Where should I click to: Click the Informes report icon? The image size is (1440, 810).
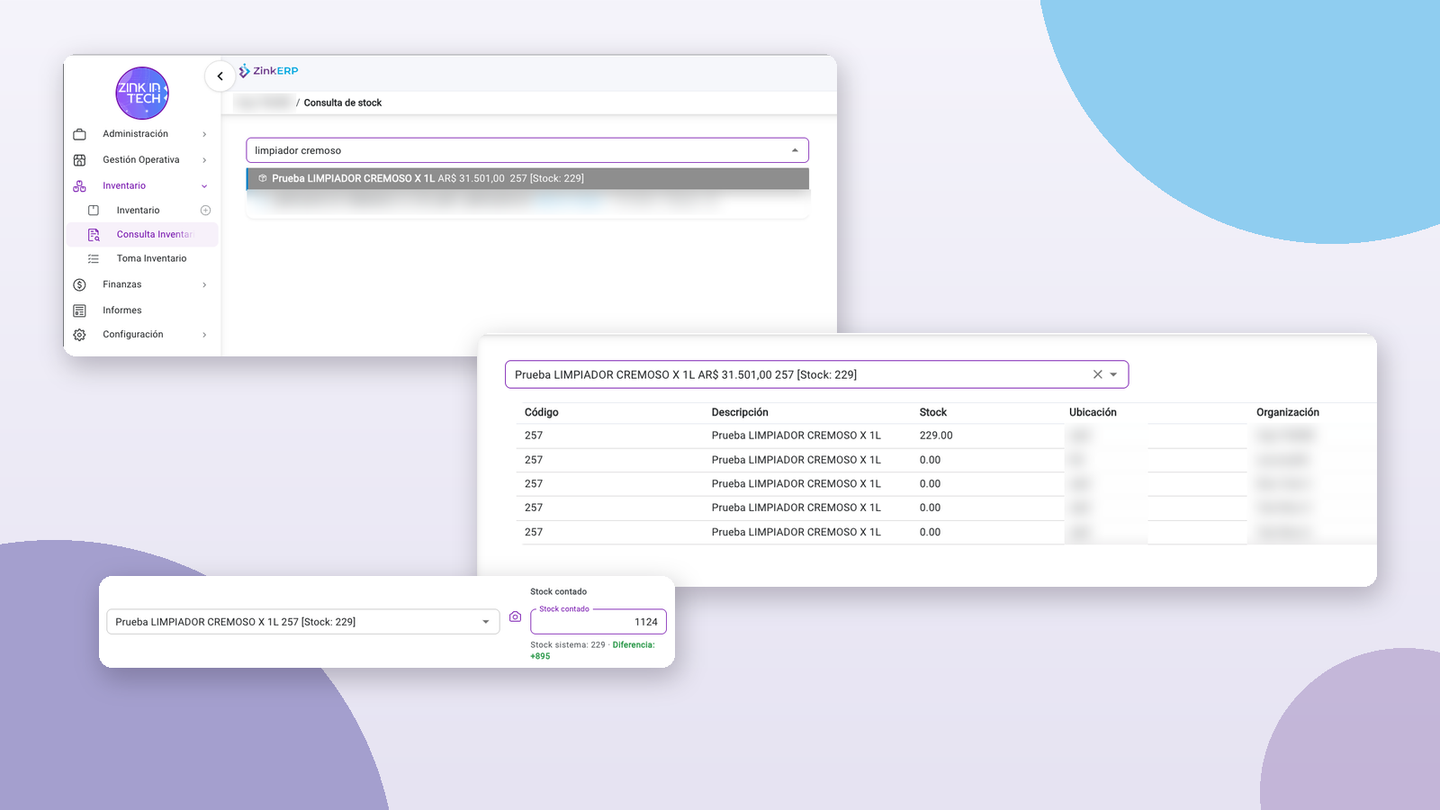coord(80,311)
